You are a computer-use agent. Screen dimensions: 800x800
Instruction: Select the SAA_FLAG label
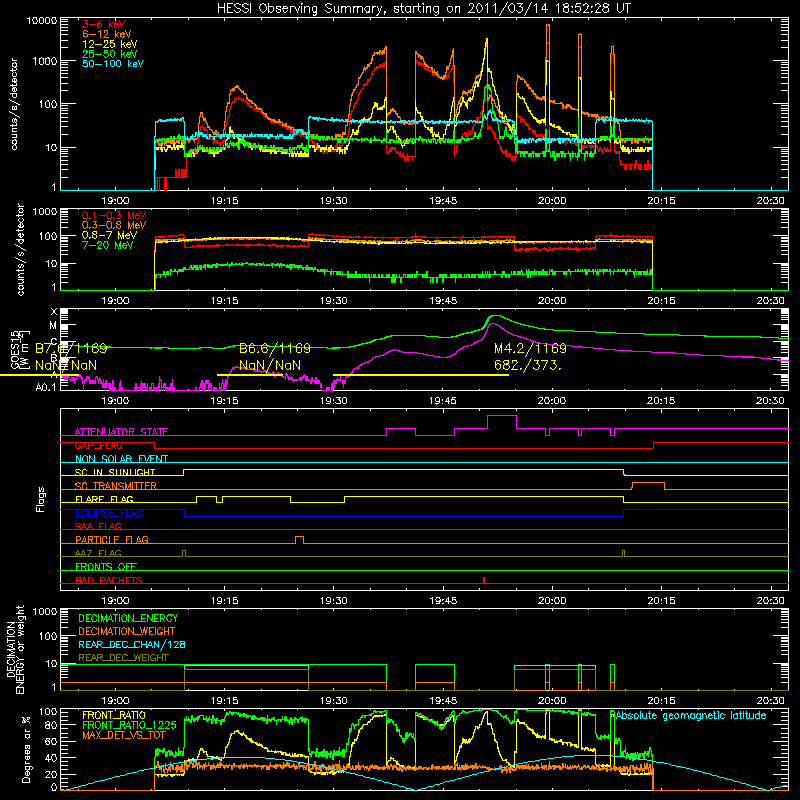tap(98, 527)
